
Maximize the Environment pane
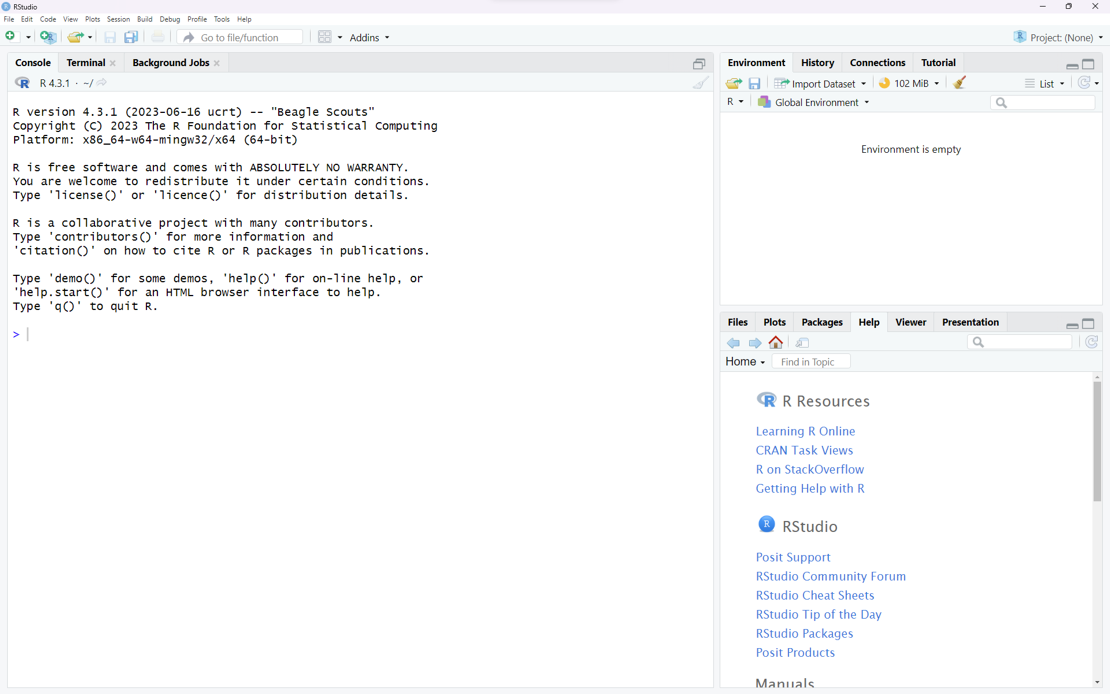pos(1089,64)
